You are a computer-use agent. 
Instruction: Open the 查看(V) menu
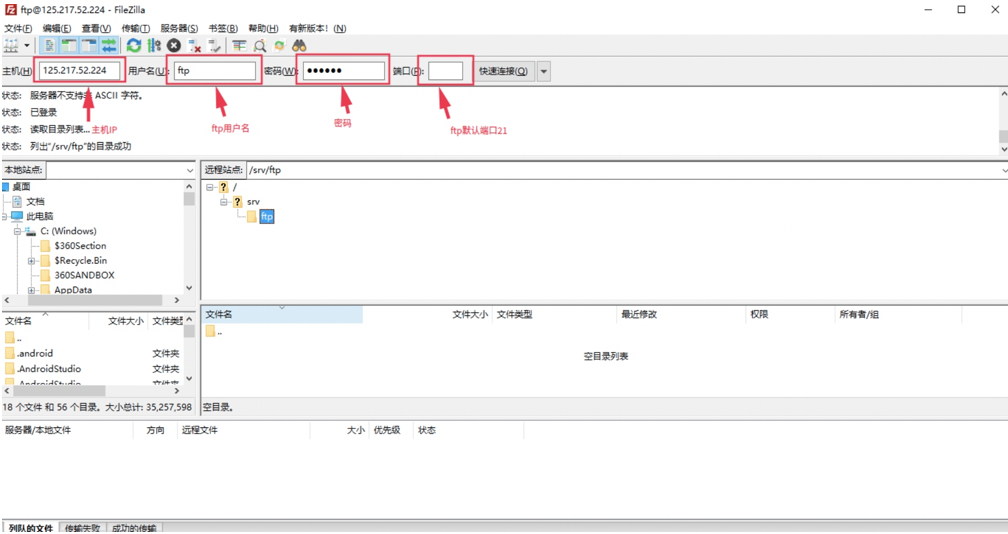[96, 28]
